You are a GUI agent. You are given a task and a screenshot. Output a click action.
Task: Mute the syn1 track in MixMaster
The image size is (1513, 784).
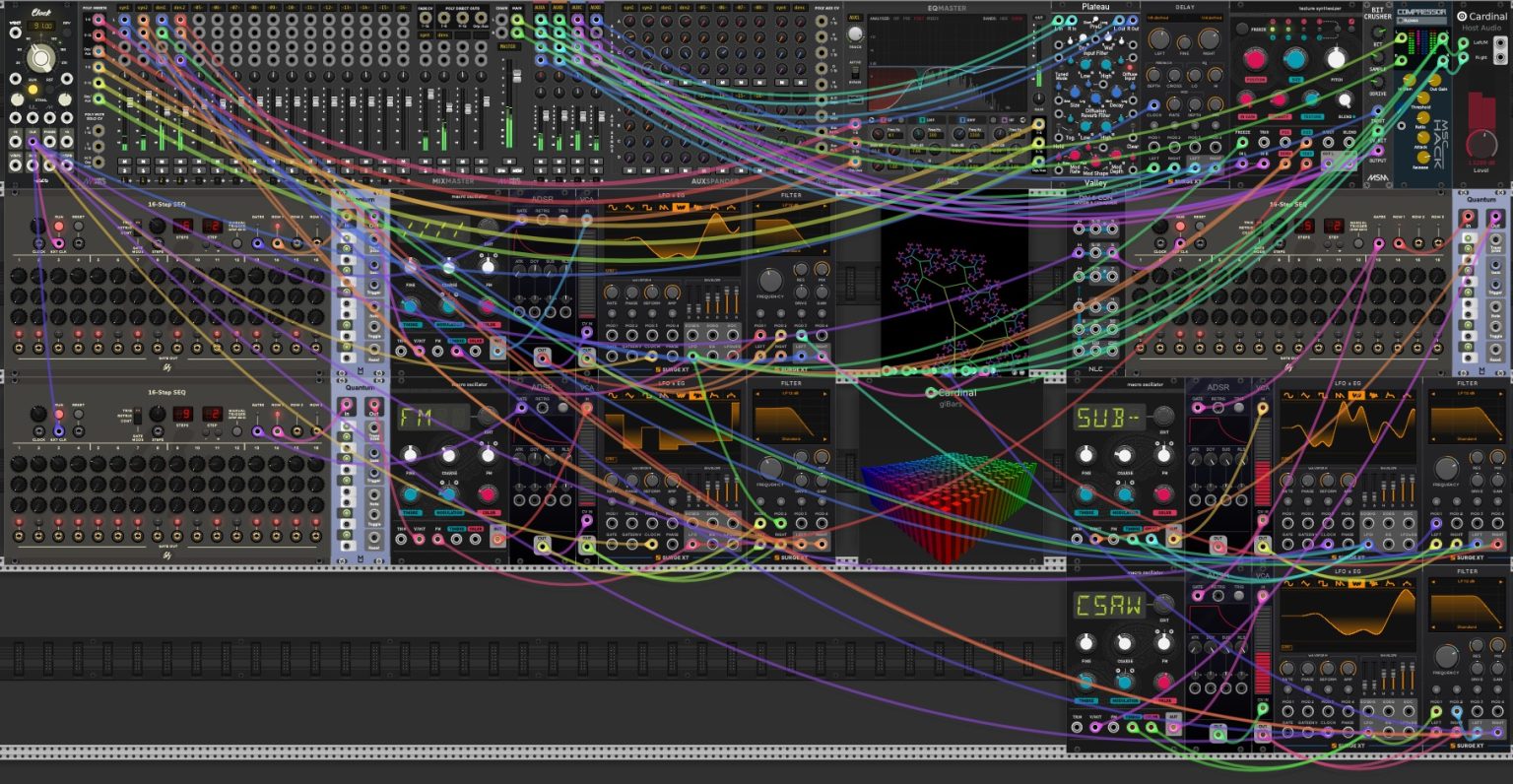pos(124,162)
